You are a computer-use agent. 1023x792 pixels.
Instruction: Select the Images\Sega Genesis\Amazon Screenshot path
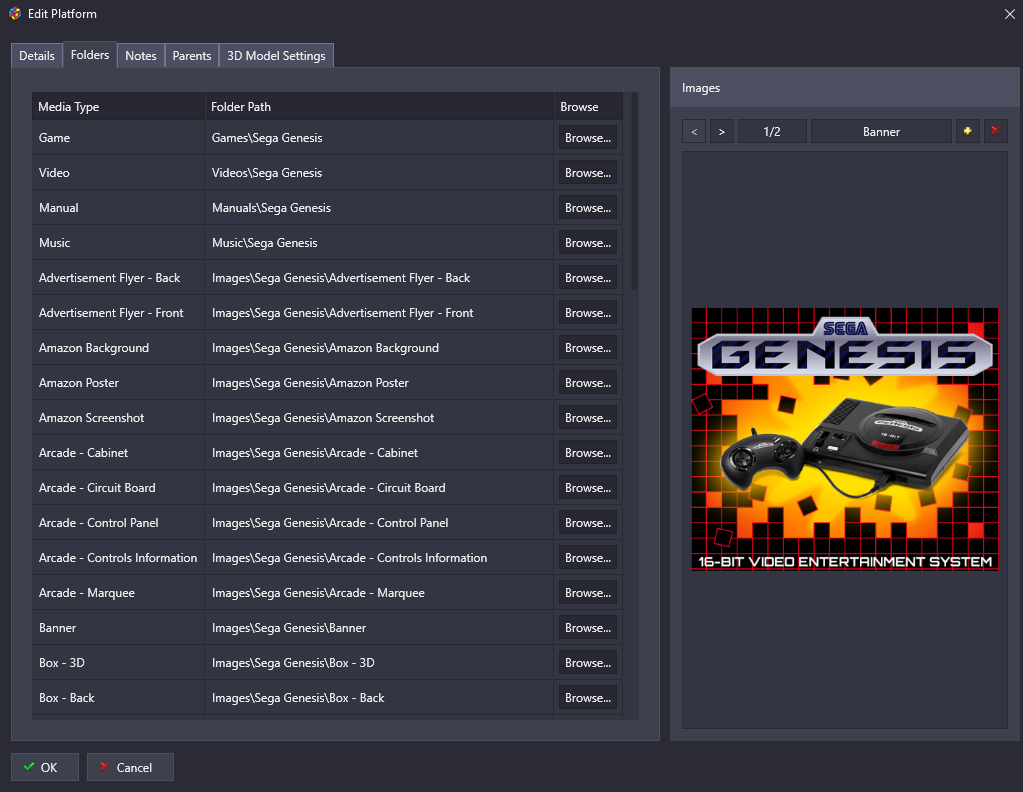pyautogui.click(x=379, y=418)
